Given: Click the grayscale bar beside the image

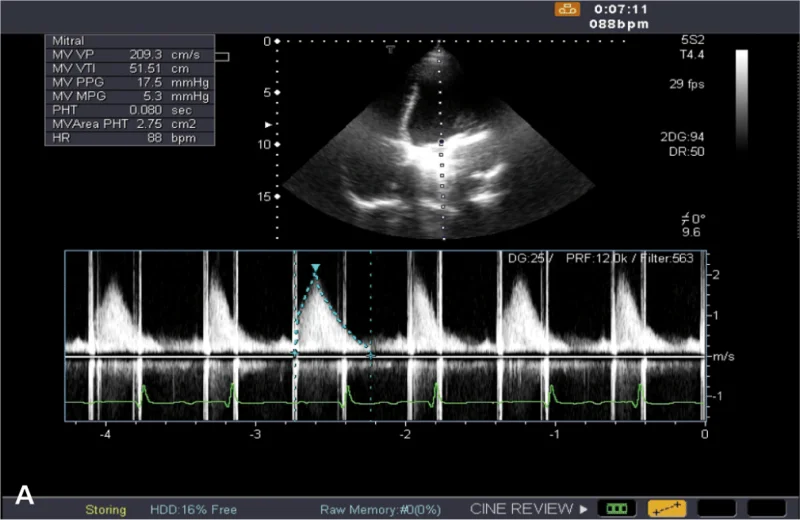Looking at the screenshot, I should (x=742, y=100).
